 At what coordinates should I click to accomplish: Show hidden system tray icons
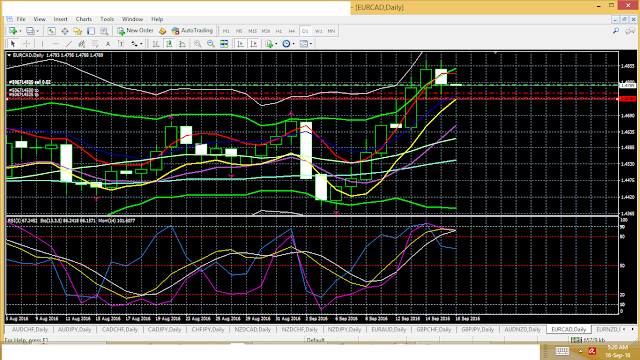580,351
